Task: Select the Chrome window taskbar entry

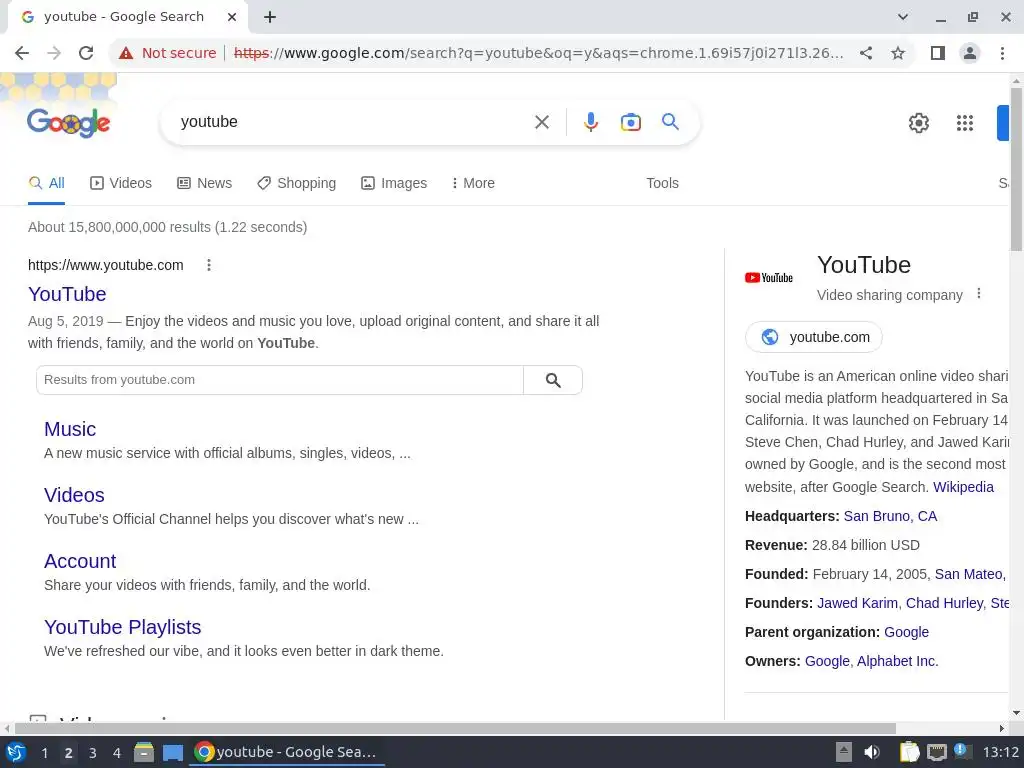Action: 286,752
